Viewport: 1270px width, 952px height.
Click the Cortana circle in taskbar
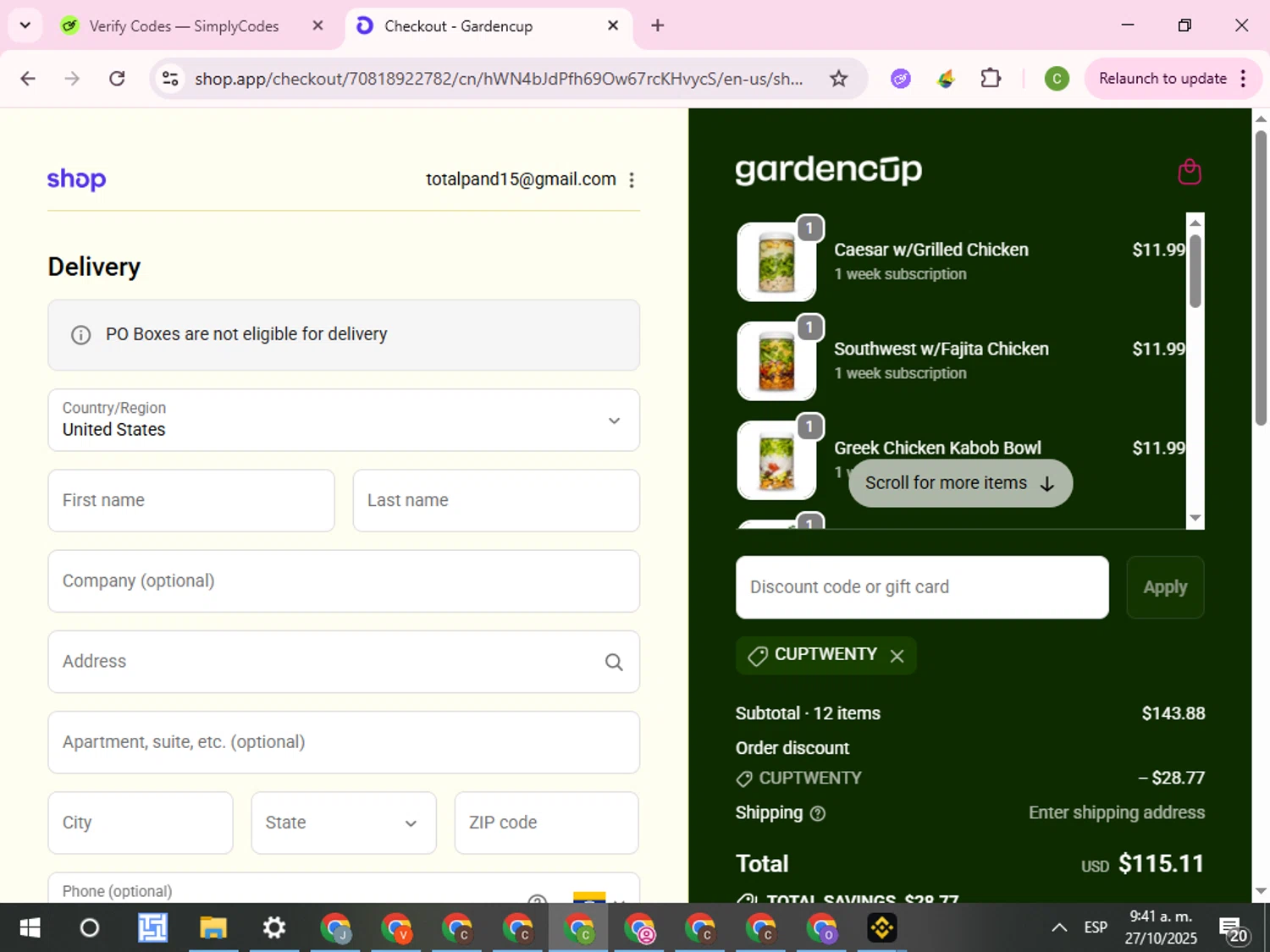tap(89, 928)
